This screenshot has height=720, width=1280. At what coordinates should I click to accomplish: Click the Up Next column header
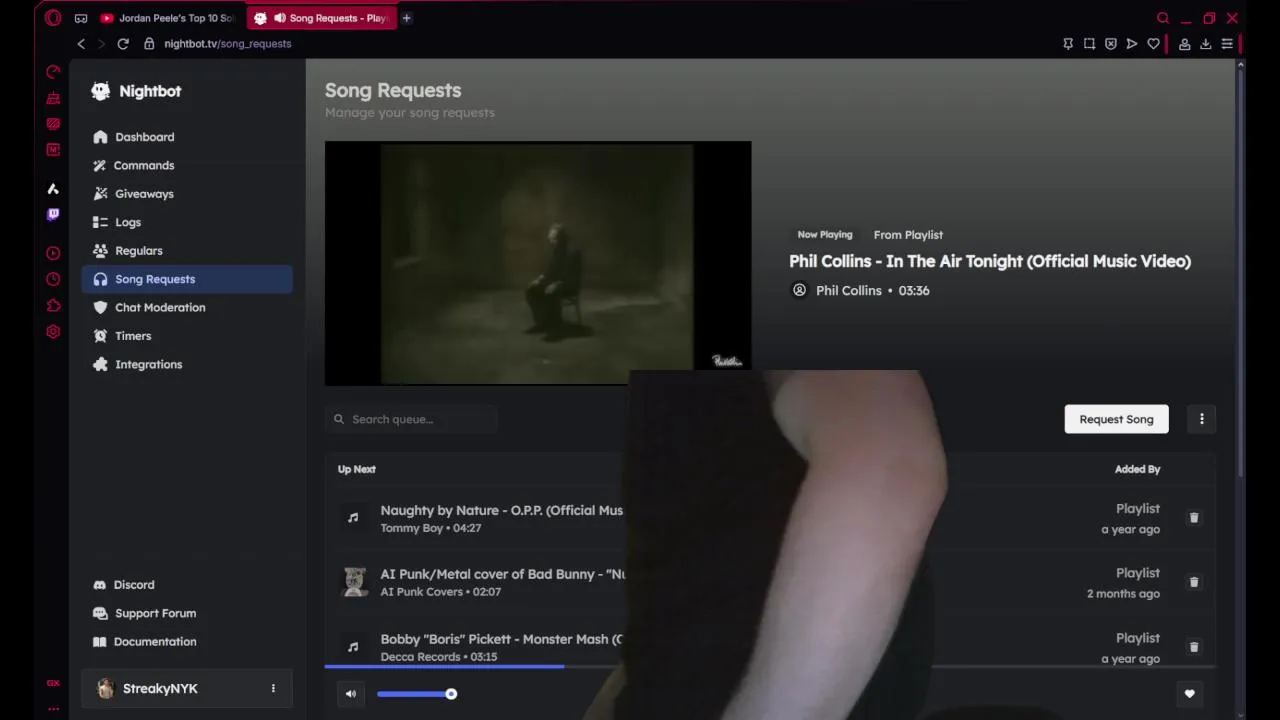click(x=357, y=469)
